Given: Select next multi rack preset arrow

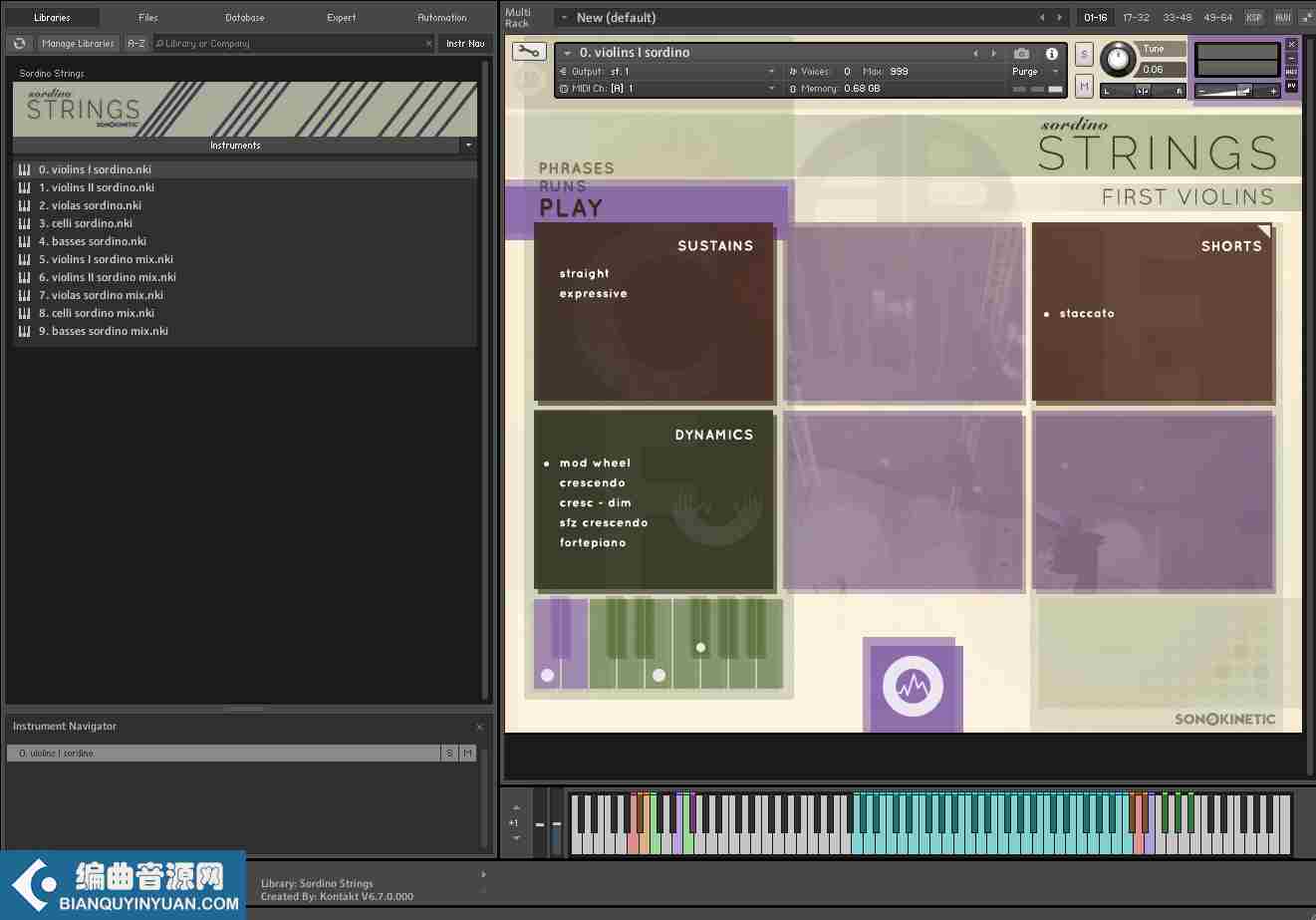Looking at the screenshot, I should point(1059,17).
